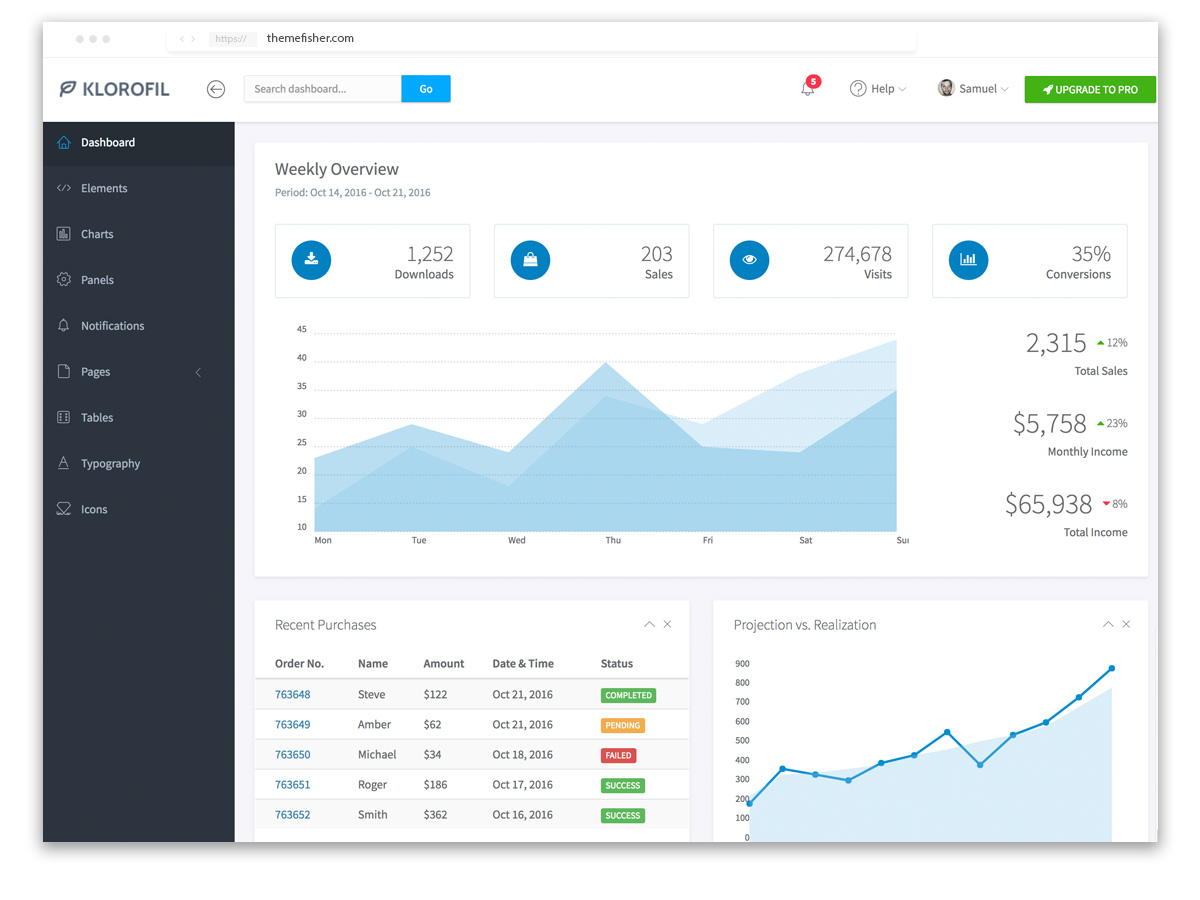Open order 763650 from Recent Purchases

click(x=291, y=754)
